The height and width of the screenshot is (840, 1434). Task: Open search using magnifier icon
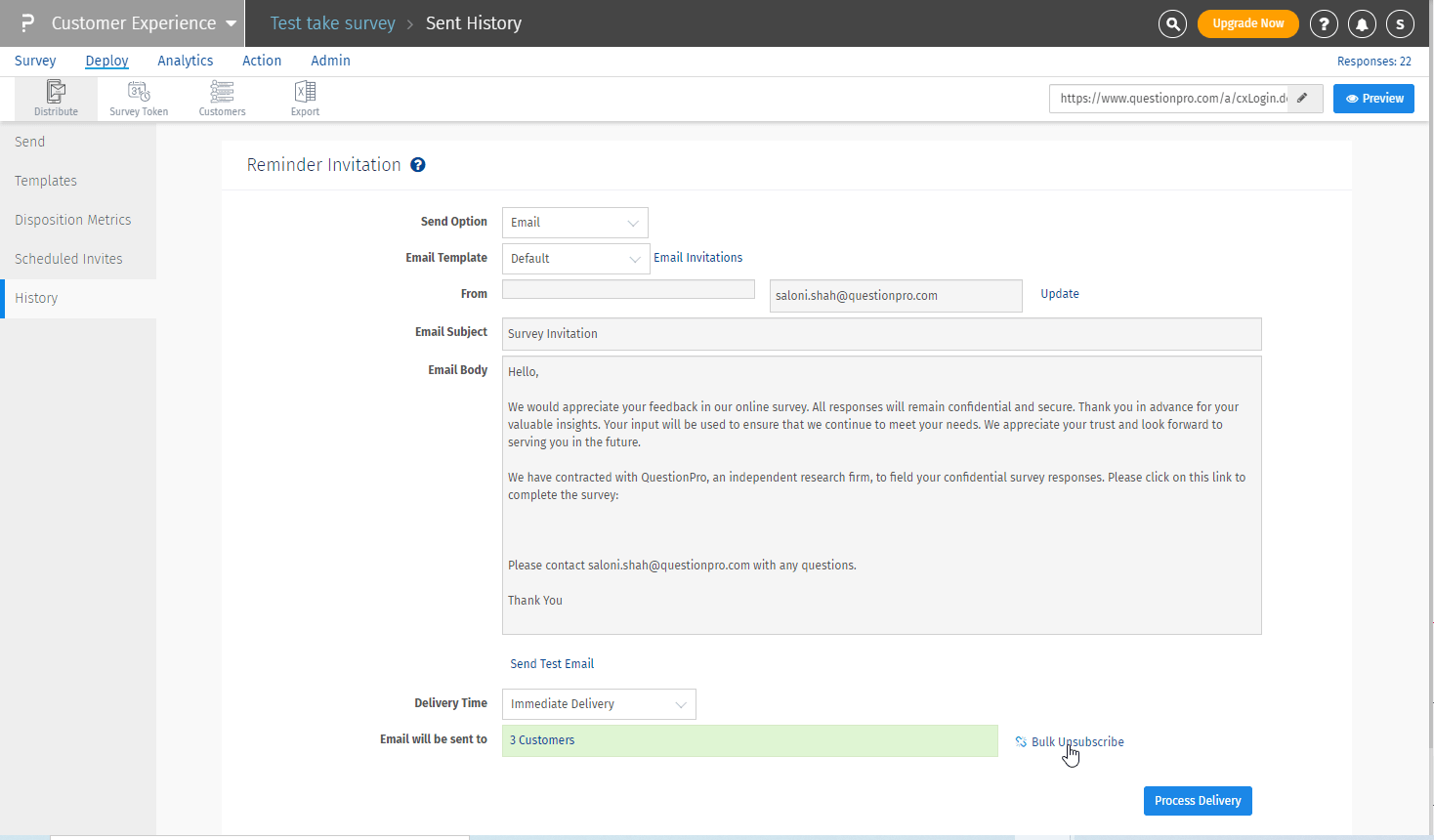[x=1172, y=23]
